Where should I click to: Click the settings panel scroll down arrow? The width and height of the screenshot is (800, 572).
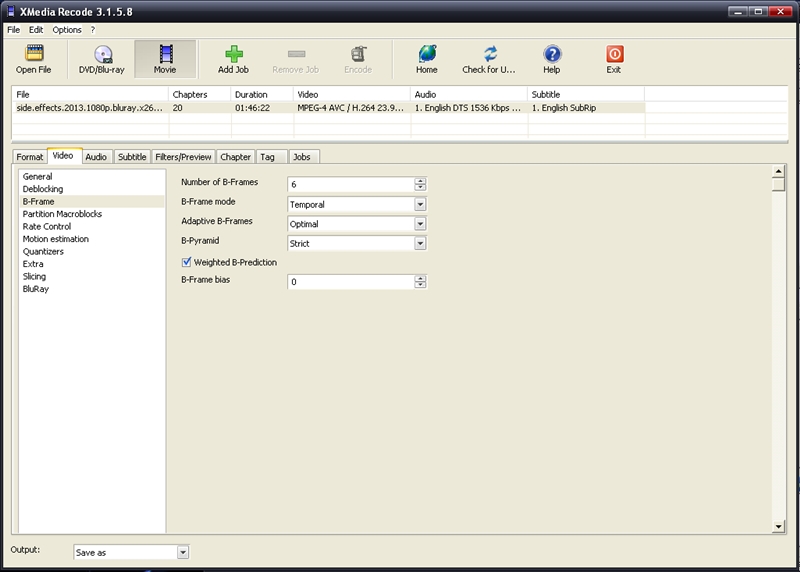pyautogui.click(x=778, y=527)
